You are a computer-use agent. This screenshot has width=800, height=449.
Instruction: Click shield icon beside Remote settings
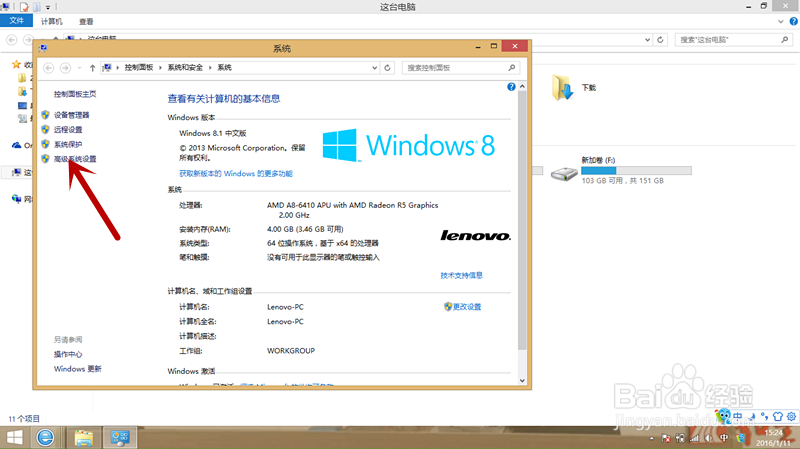point(45,130)
